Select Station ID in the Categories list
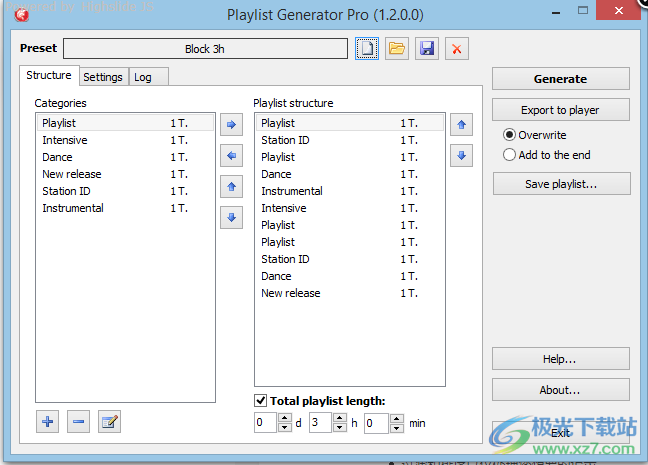This screenshot has width=648, height=465. 125,191
